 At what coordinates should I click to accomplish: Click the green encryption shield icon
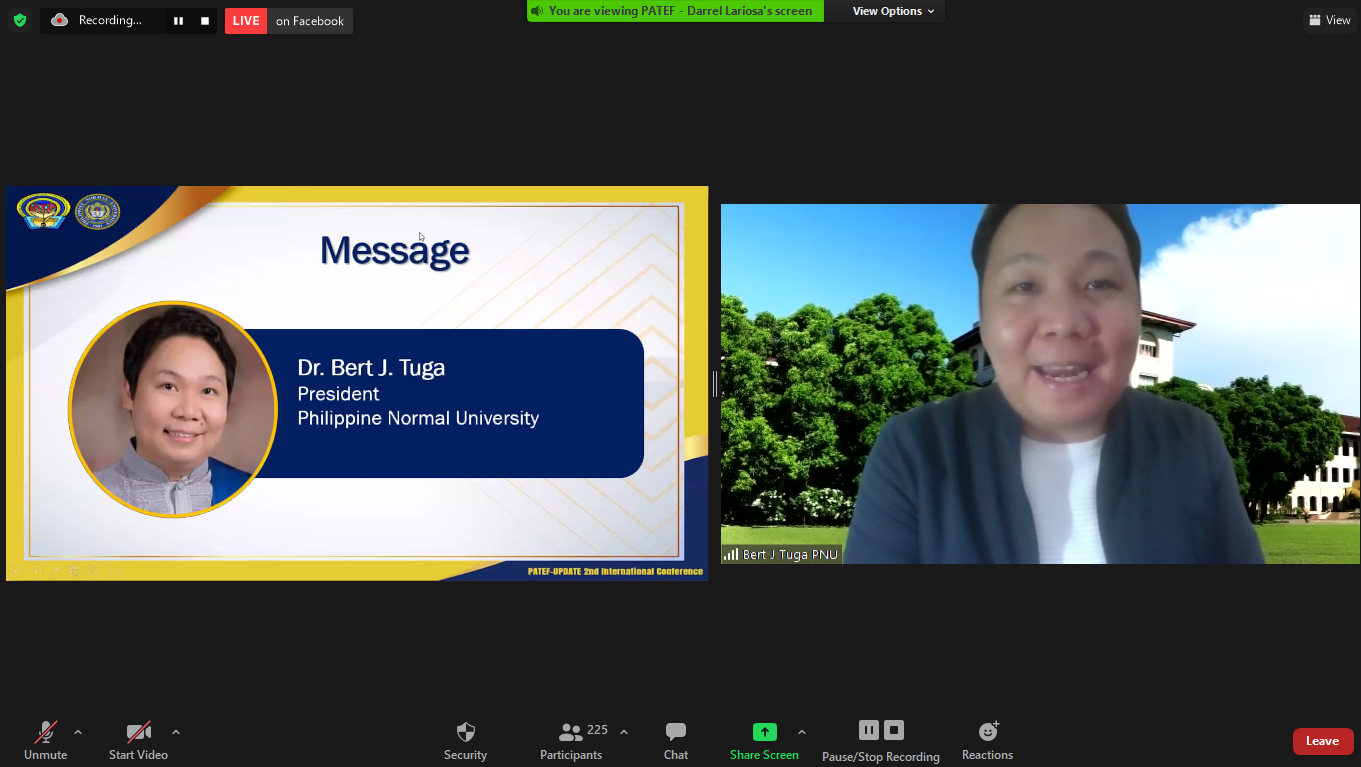(x=20, y=20)
